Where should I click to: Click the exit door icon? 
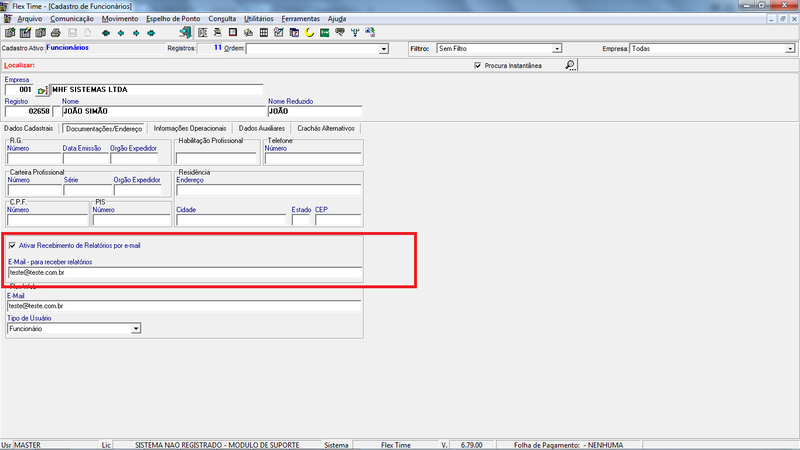(185, 33)
